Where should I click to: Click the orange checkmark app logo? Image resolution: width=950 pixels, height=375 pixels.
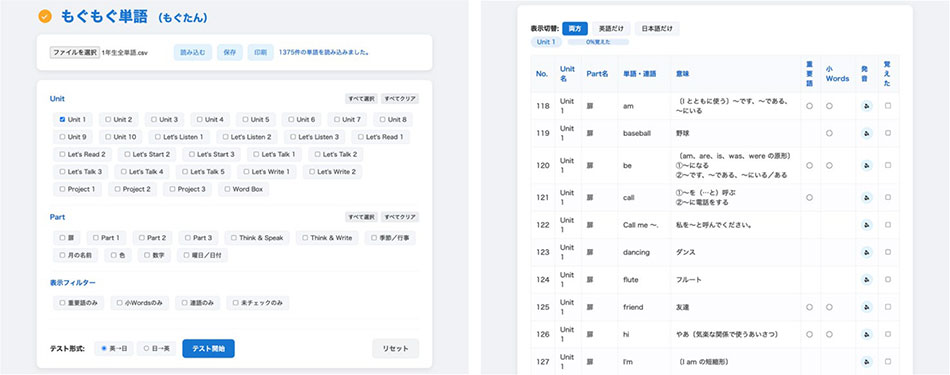coord(45,16)
